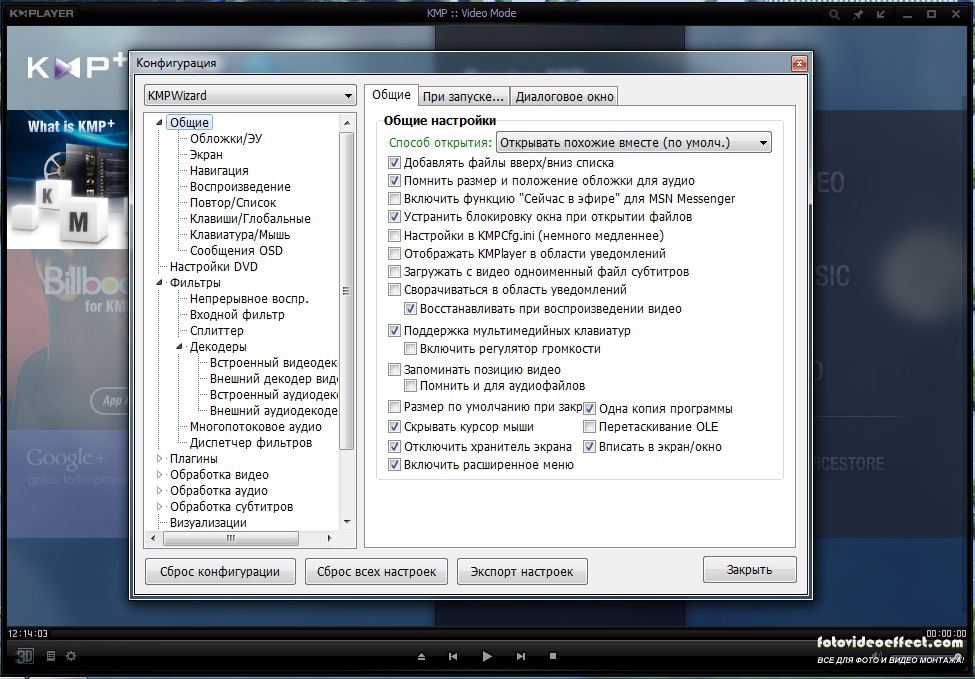Skip to the previous track

coord(453,656)
